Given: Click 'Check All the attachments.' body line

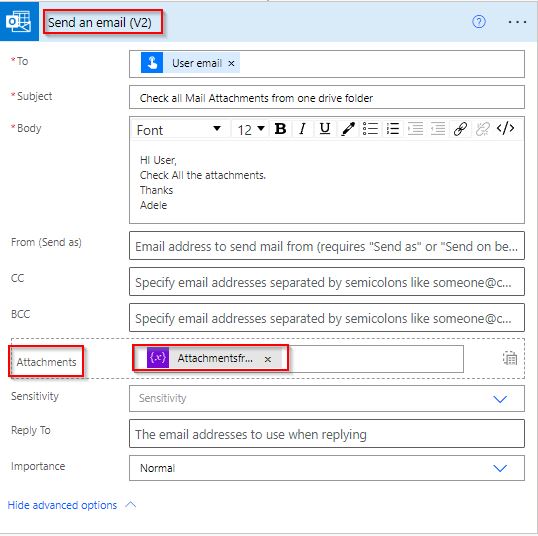Looking at the screenshot, I should 202,175.
